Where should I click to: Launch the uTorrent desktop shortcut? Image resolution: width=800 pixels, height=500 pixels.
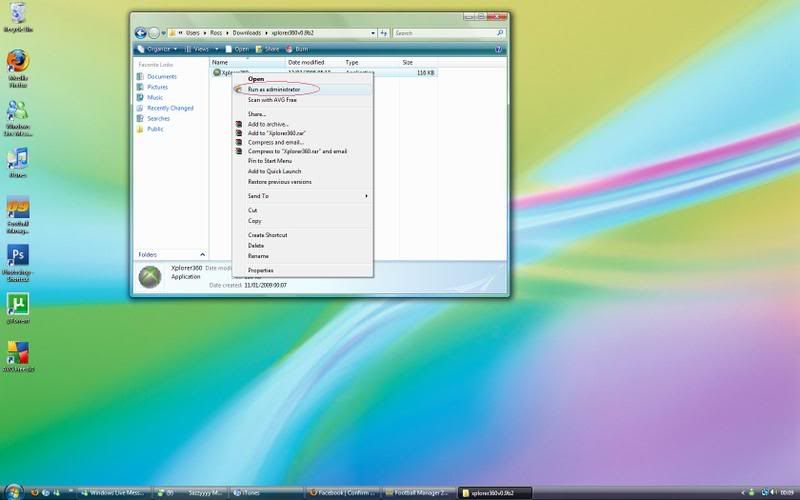(18, 308)
